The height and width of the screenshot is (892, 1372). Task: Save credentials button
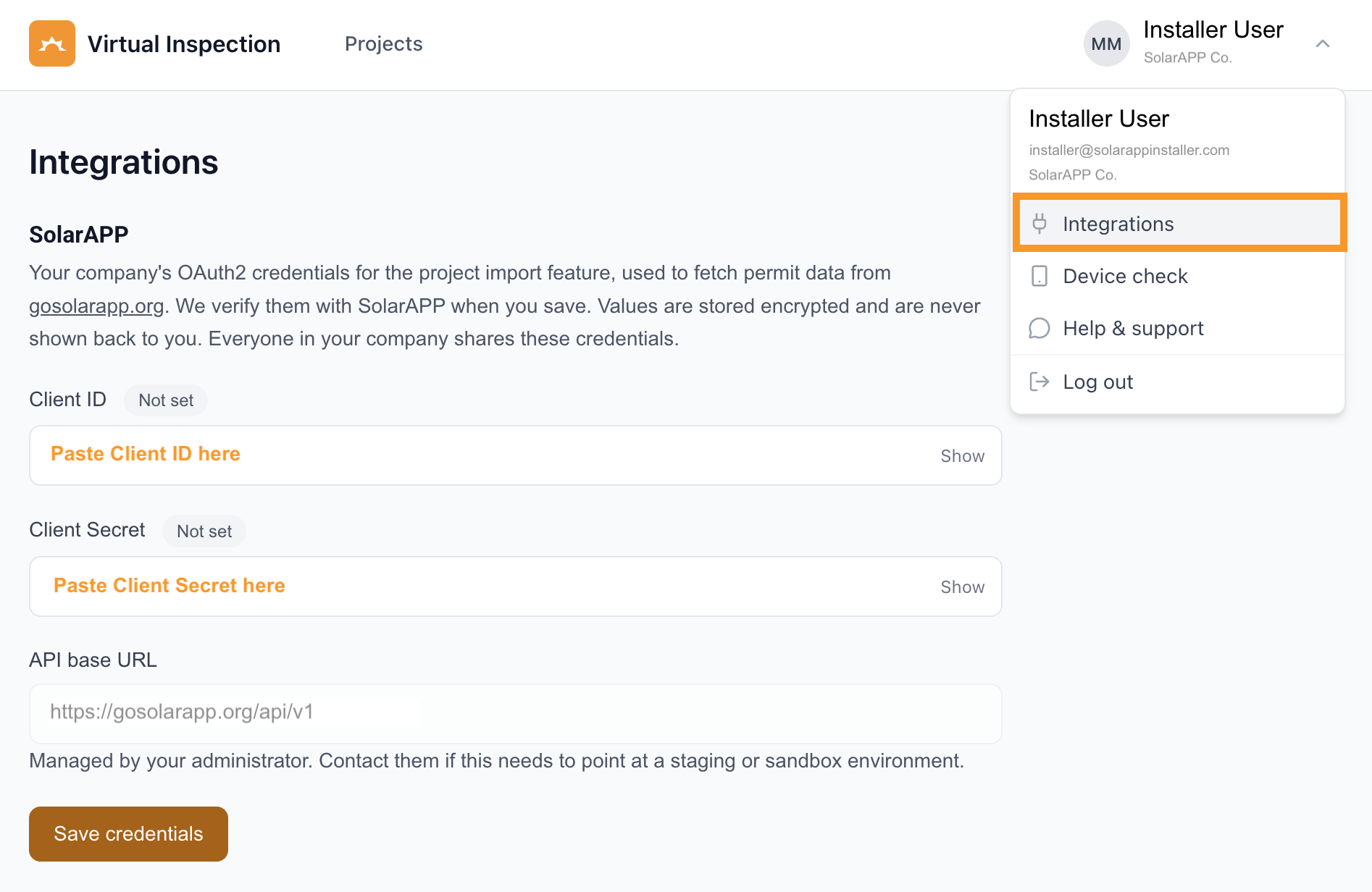click(128, 834)
